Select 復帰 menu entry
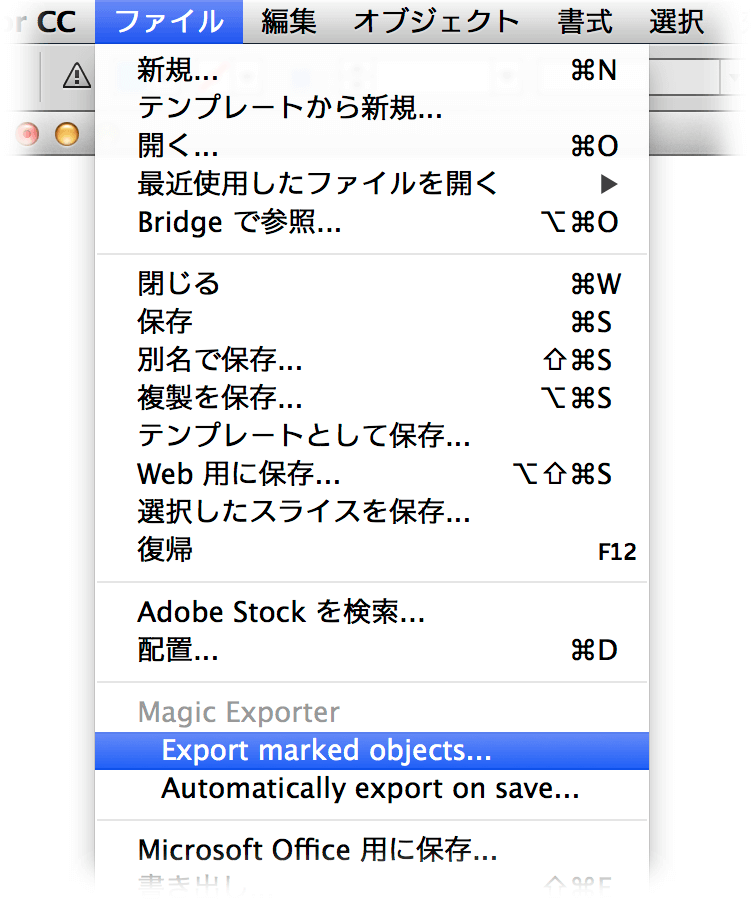This screenshot has width=752, height=900. pyautogui.click(x=166, y=549)
